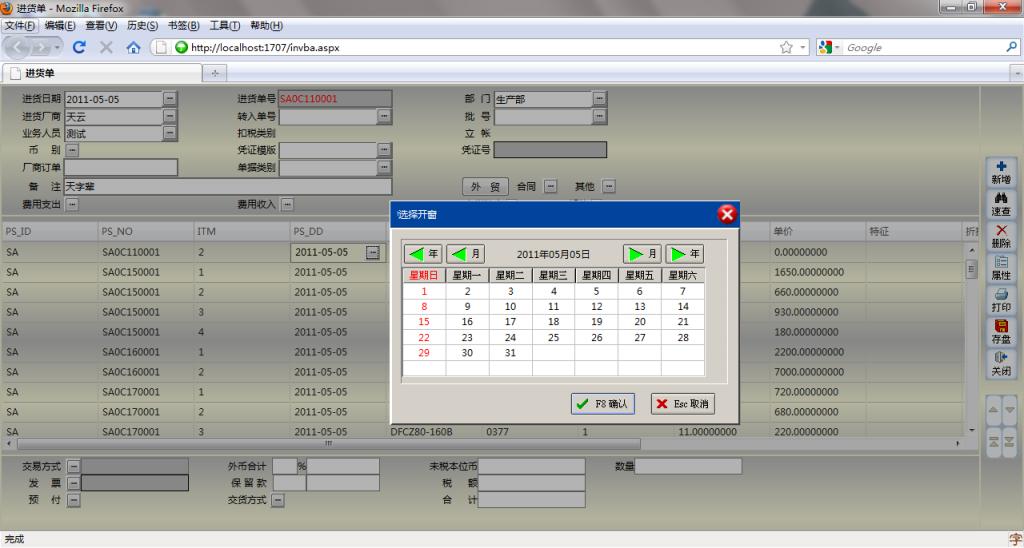Click the horizontal scrollbar of the grid
Screen dimensions: 1024x548
click(x=326, y=443)
